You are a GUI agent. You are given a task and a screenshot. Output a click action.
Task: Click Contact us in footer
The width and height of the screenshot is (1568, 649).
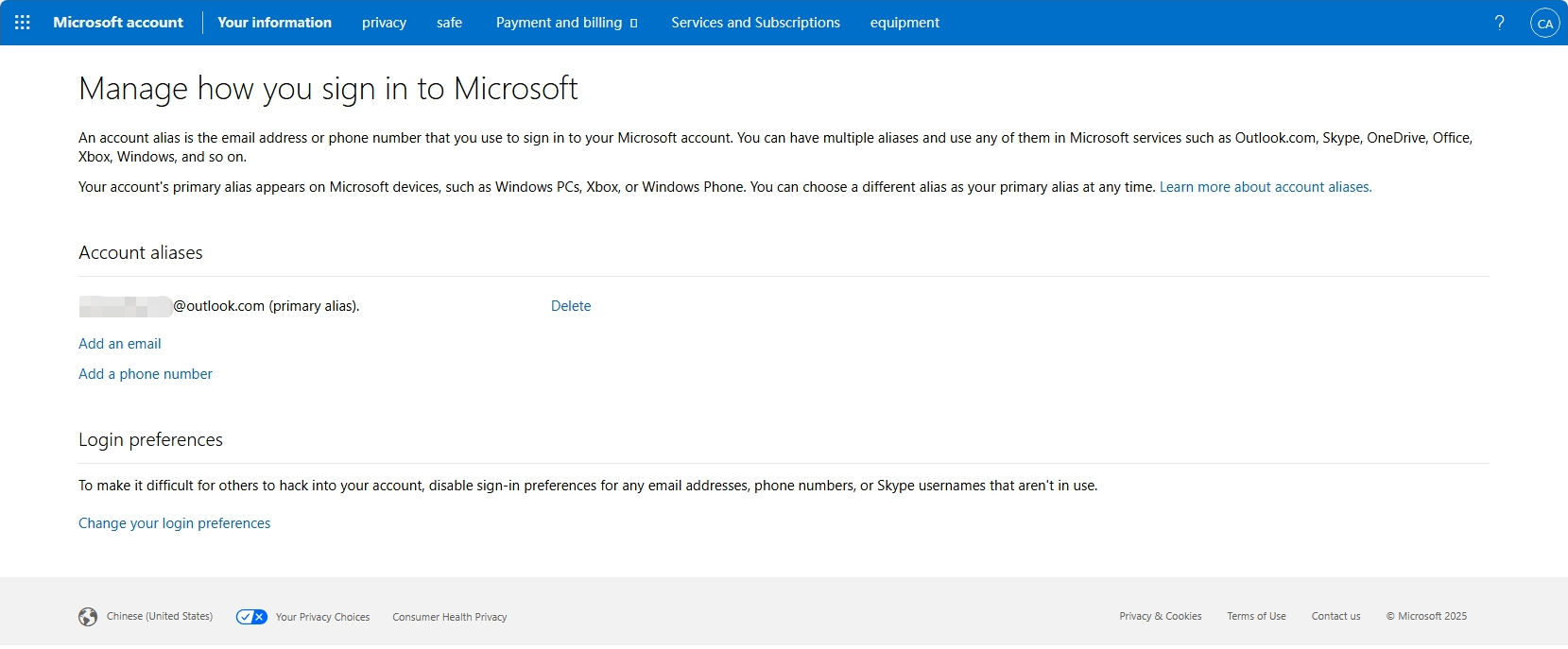coord(1335,616)
